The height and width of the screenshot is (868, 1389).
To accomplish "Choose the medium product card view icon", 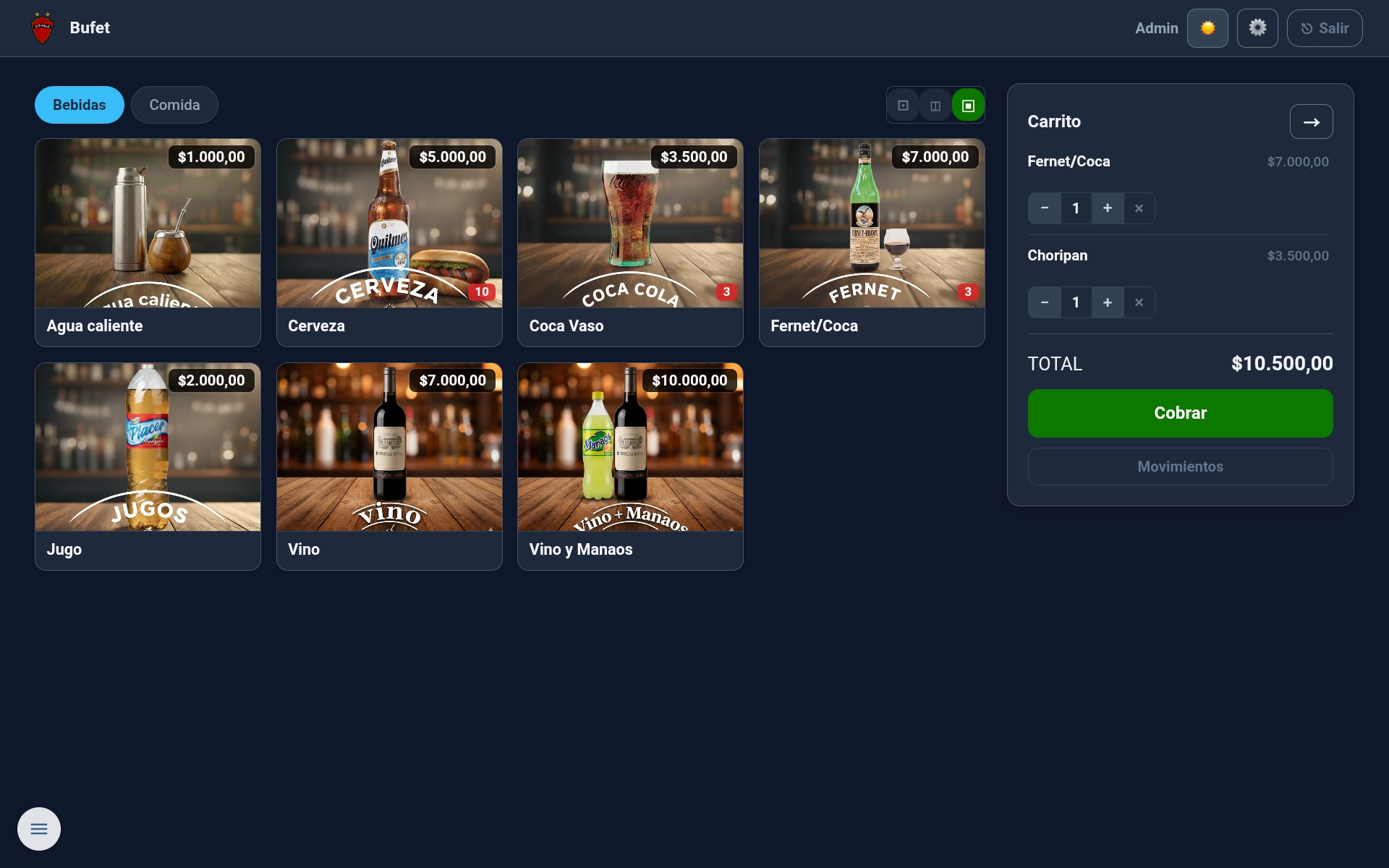I will coord(935,106).
